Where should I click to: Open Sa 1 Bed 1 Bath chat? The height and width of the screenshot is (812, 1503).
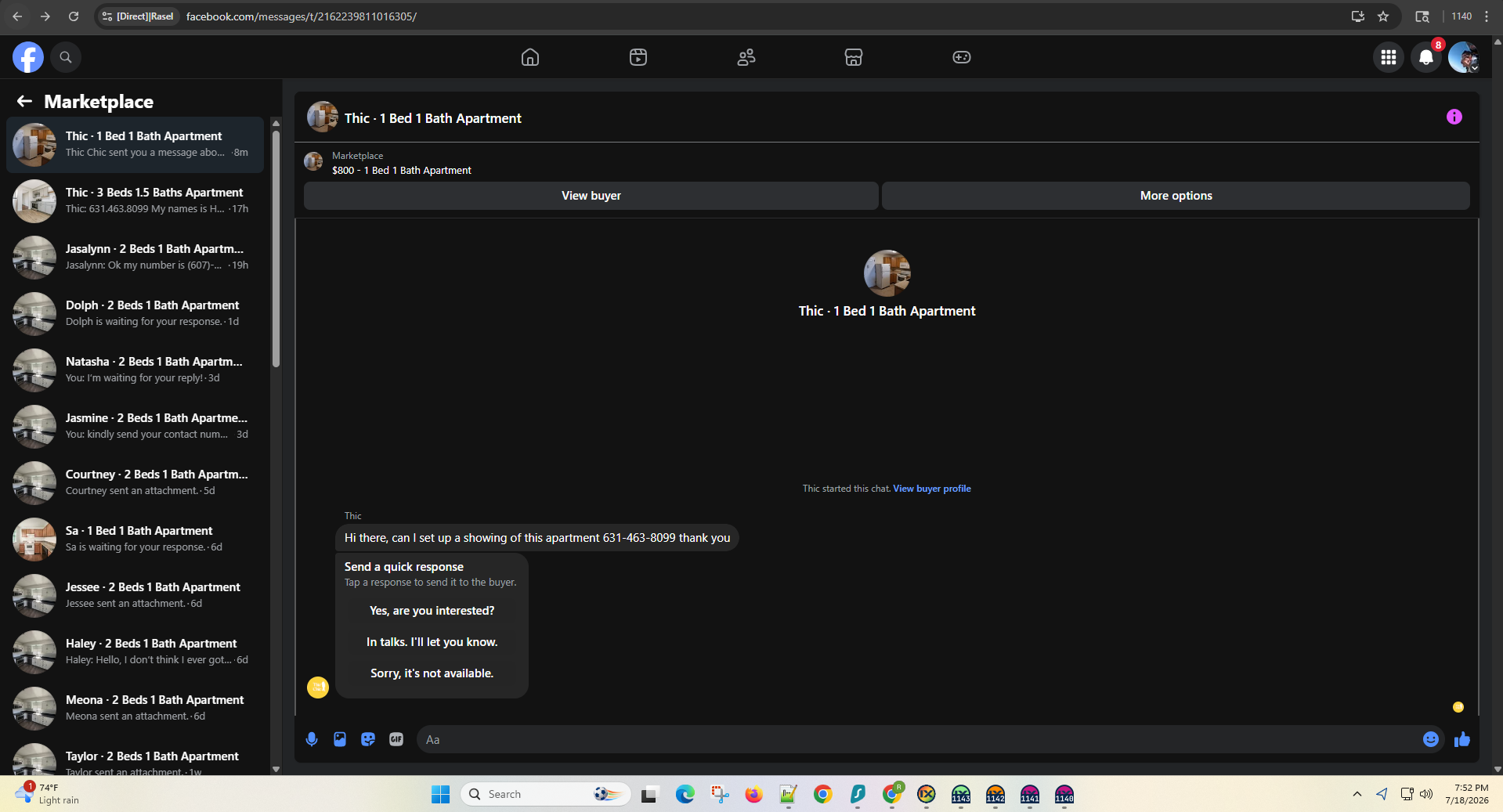[135, 540]
